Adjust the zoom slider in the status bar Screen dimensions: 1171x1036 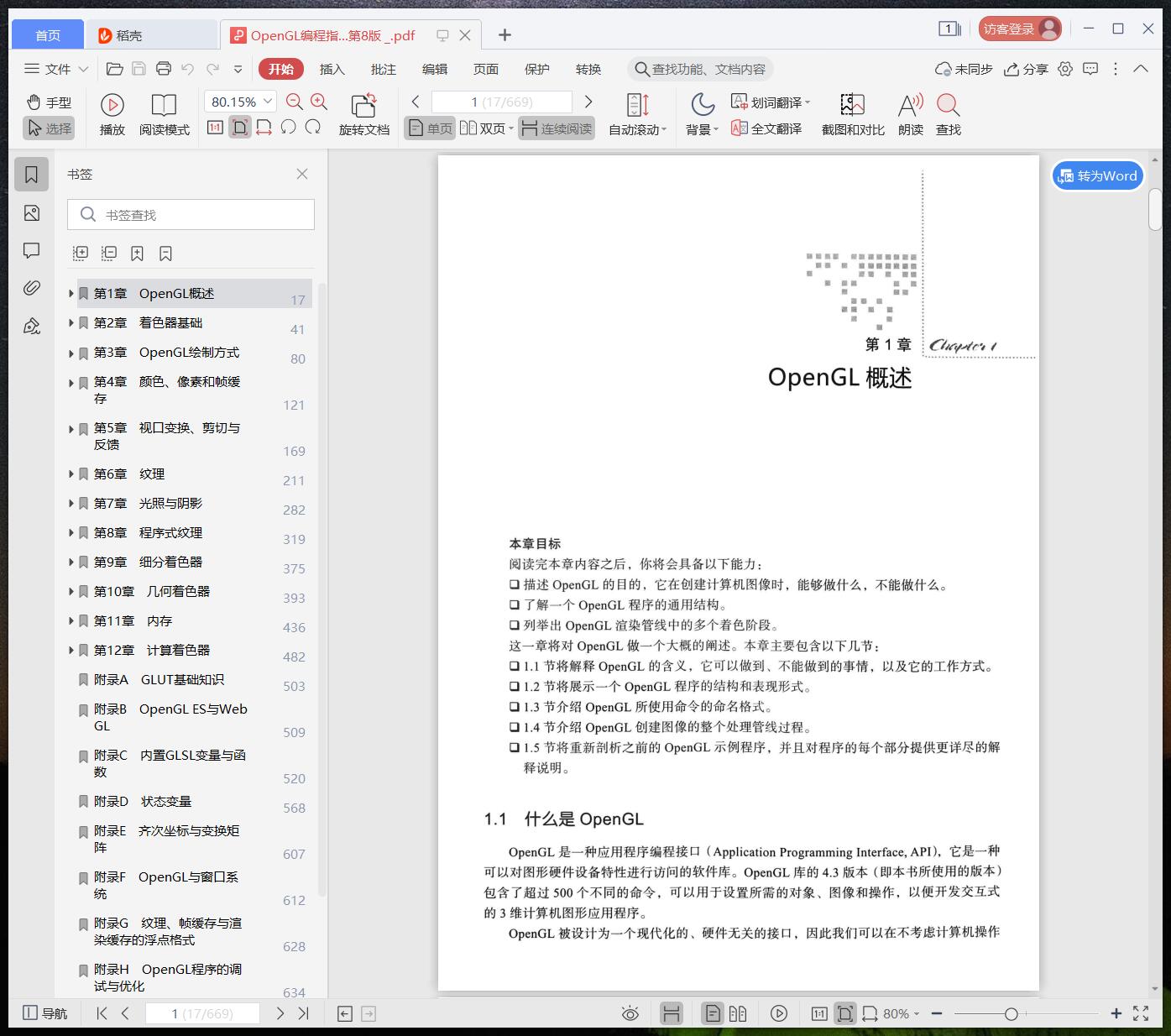[1012, 1014]
